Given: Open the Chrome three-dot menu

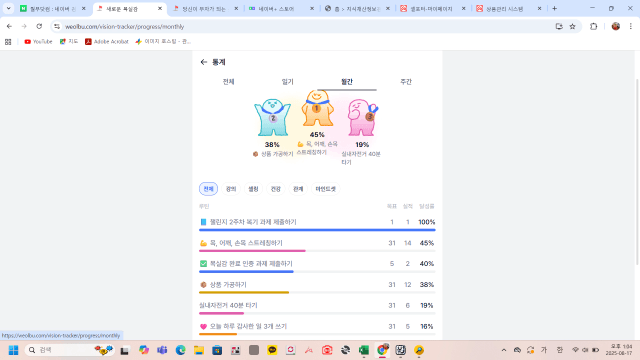Looking at the screenshot, I should pos(631,27).
